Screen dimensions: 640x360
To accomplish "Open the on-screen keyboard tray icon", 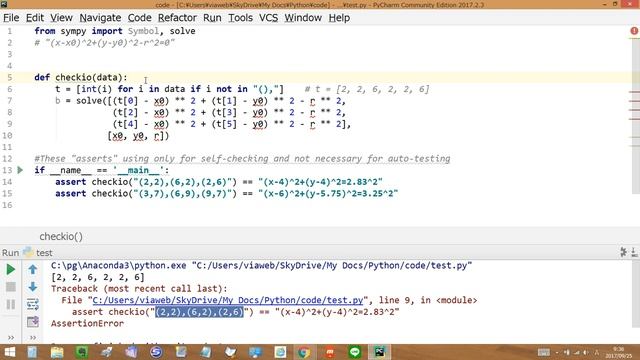I will (544, 352).
